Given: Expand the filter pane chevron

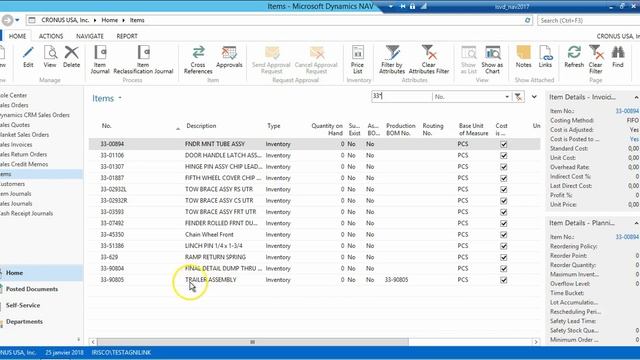Looking at the screenshot, I should [x=534, y=97].
